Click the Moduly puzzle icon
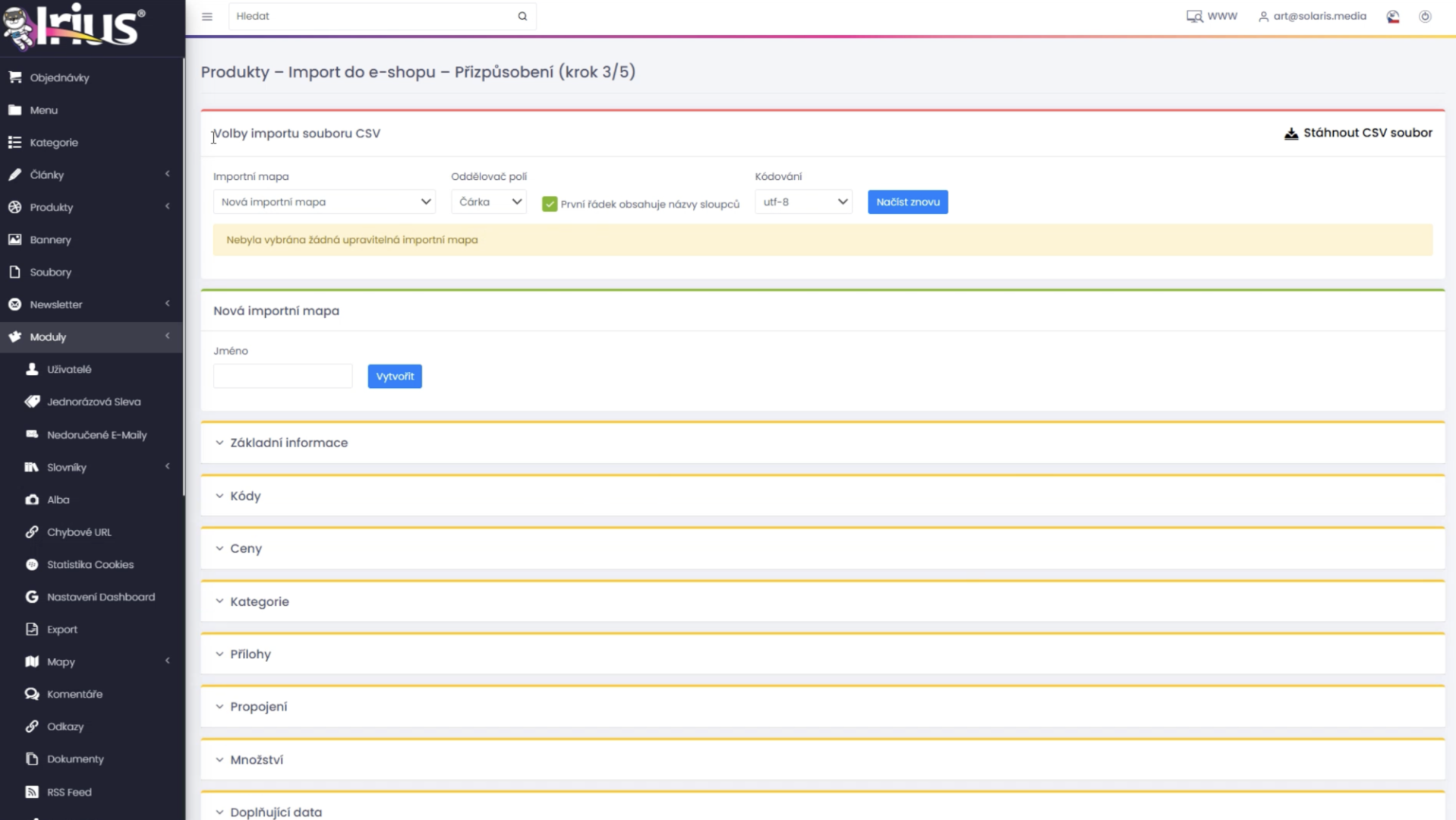Screen dimensions: 1456x820 point(14,336)
